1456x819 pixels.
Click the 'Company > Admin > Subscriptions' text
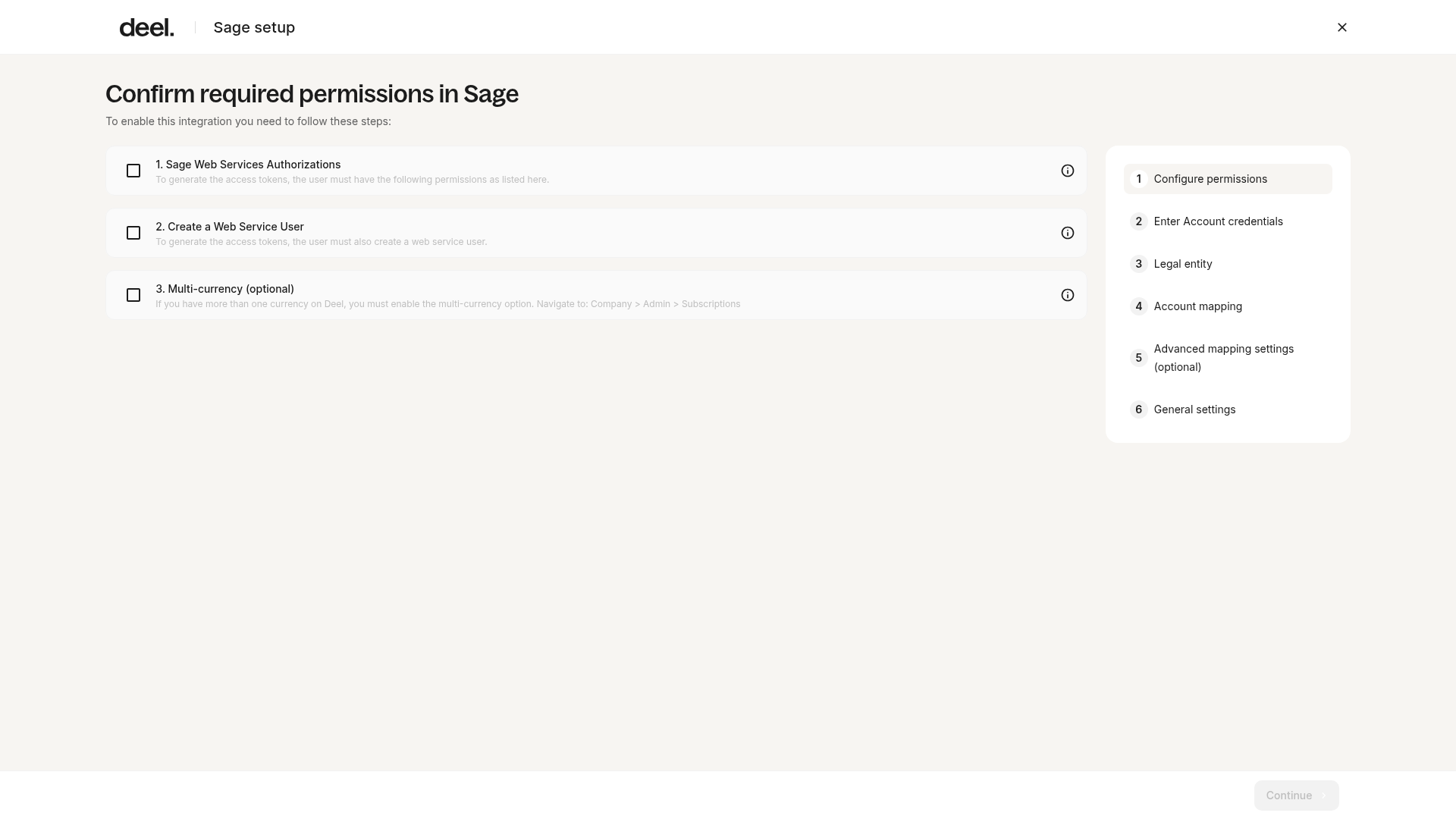(665, 304)
